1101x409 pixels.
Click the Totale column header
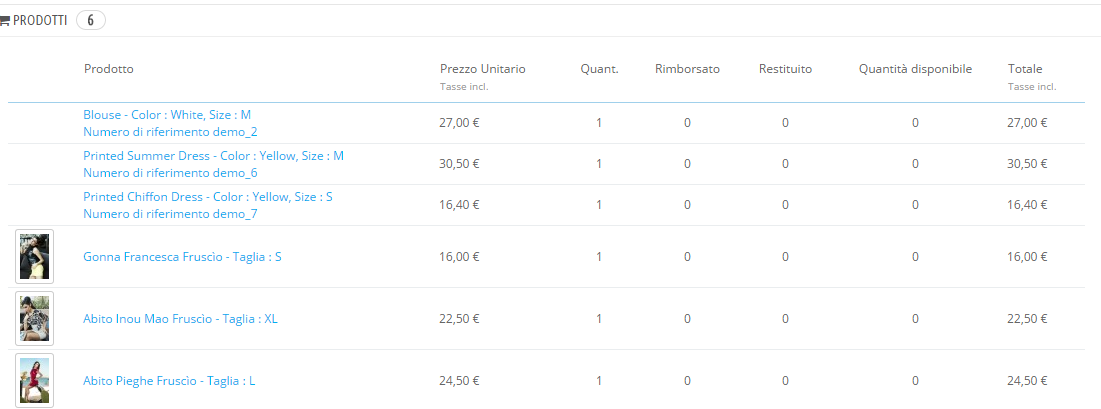[1025, 69]
